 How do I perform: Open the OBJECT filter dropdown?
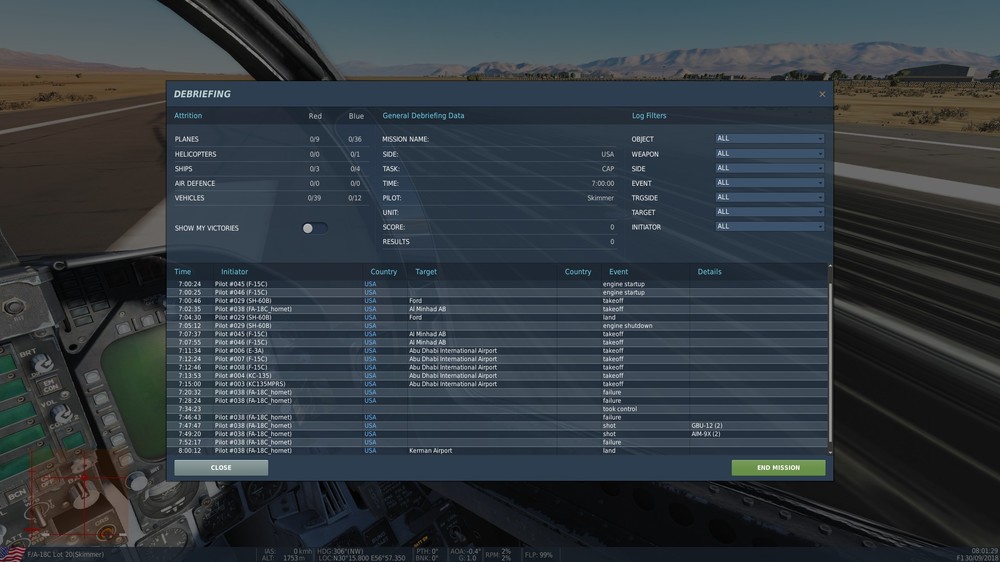pos(769,138)
